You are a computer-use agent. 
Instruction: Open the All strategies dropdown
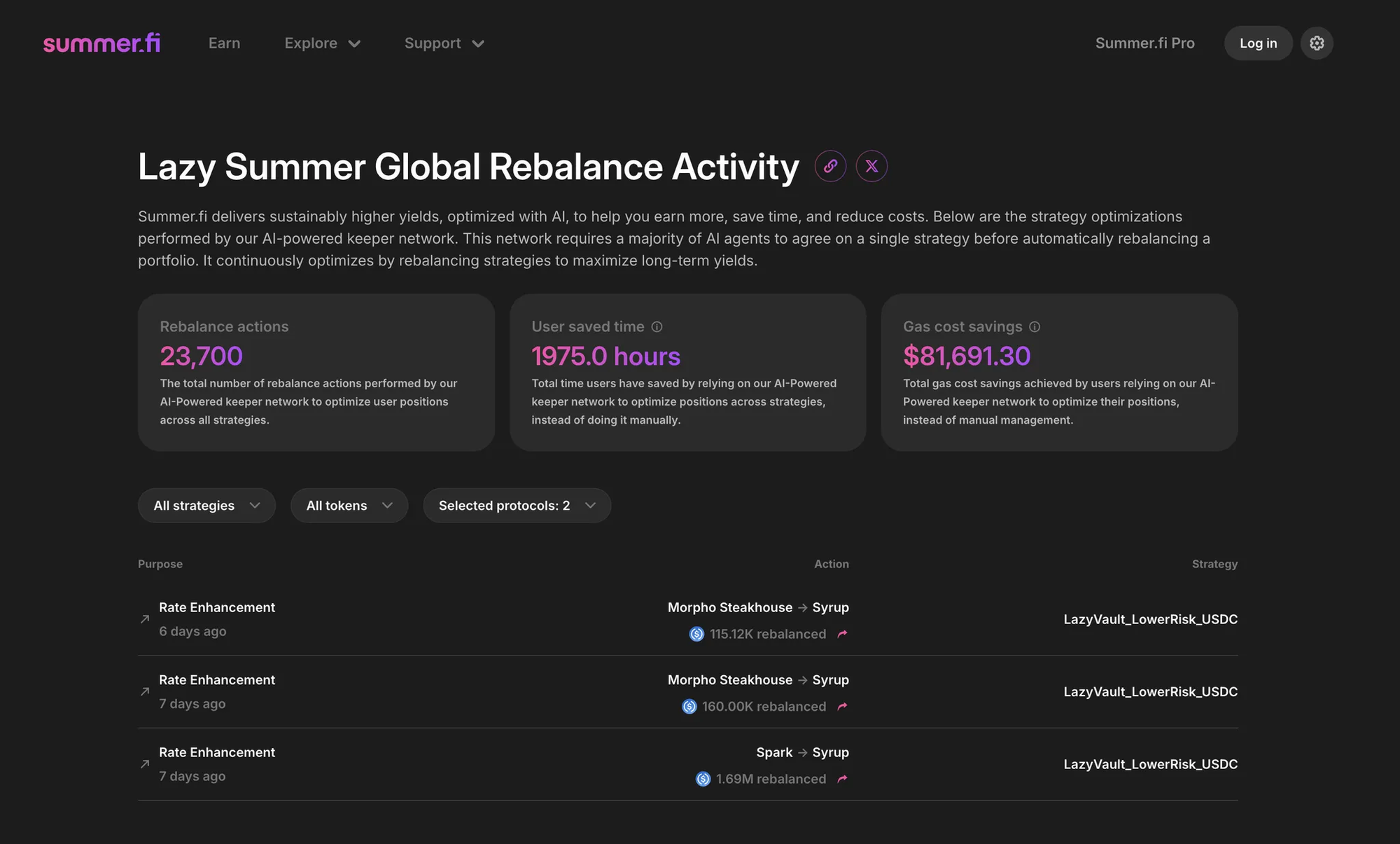tap(206, 506)
